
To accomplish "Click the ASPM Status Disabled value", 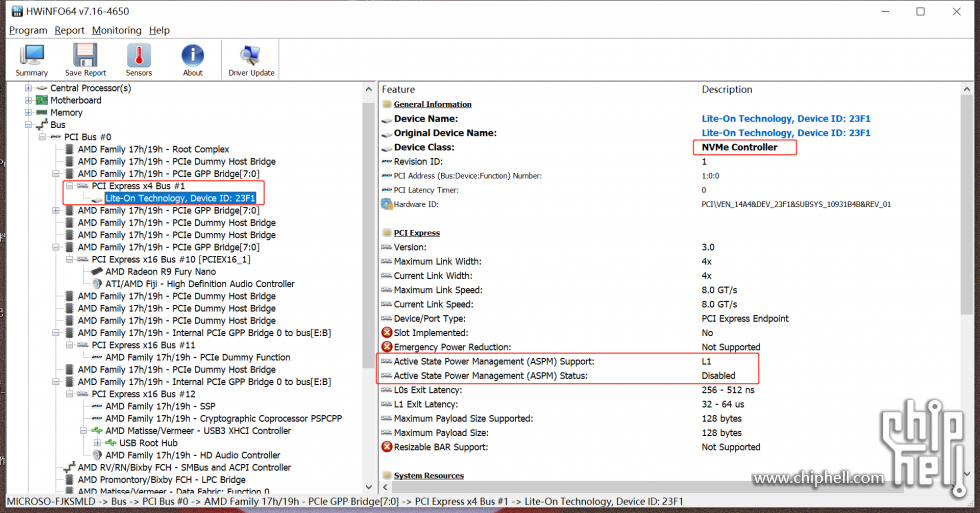I will click(718, 376).
